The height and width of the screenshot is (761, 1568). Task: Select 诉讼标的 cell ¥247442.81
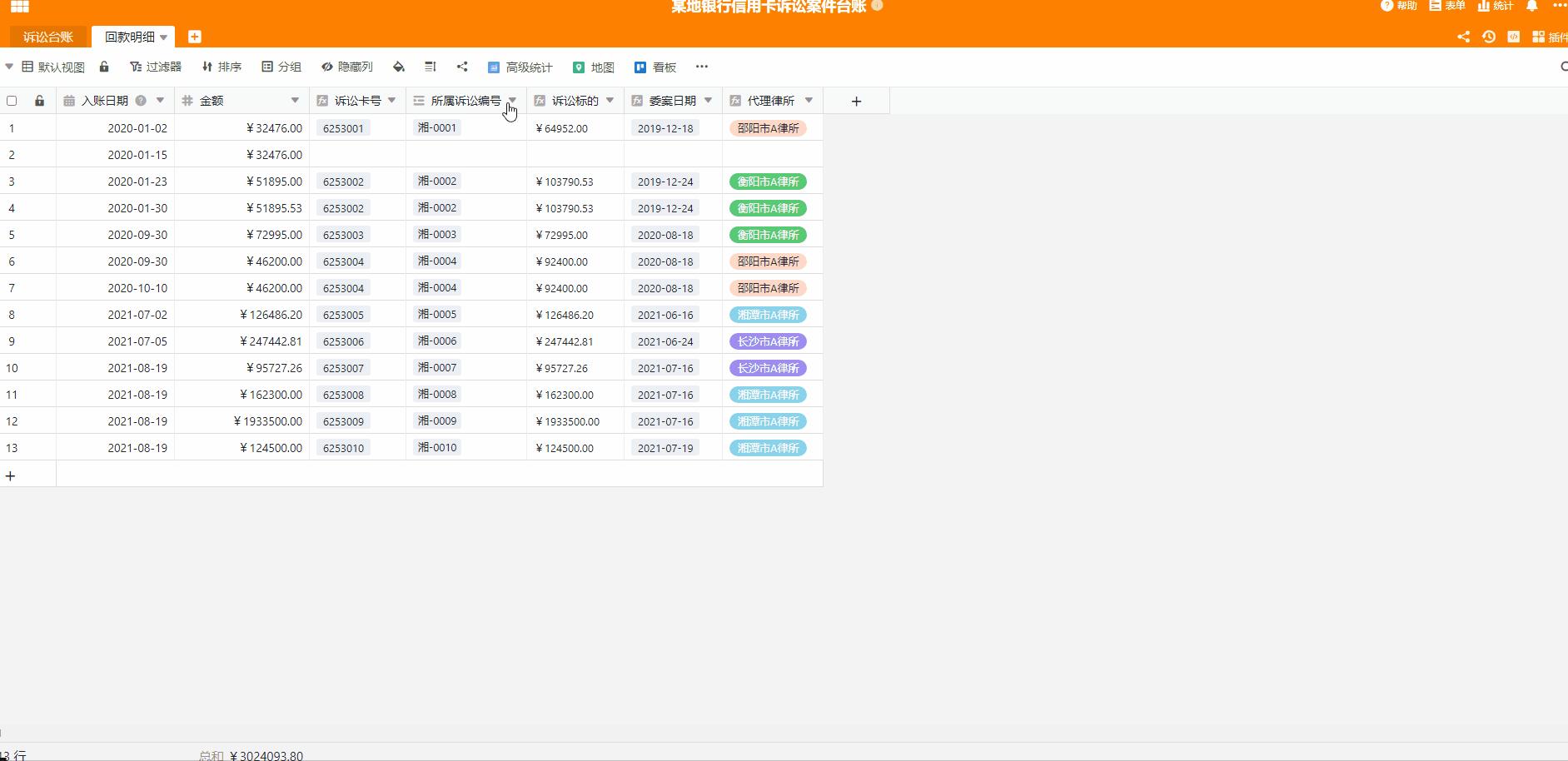coord(575,341)
